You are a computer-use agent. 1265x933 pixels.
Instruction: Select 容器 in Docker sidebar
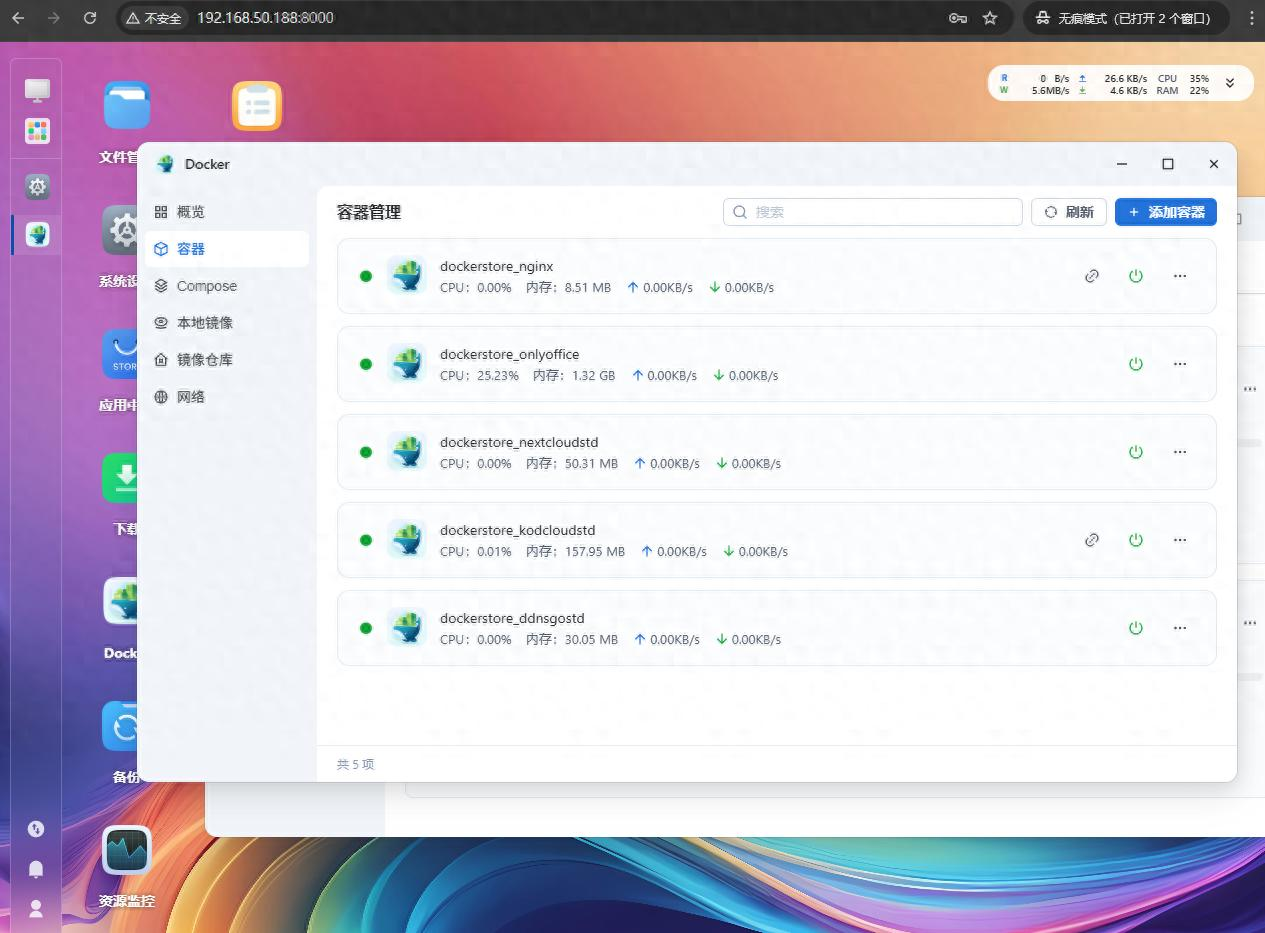(227, 249)
